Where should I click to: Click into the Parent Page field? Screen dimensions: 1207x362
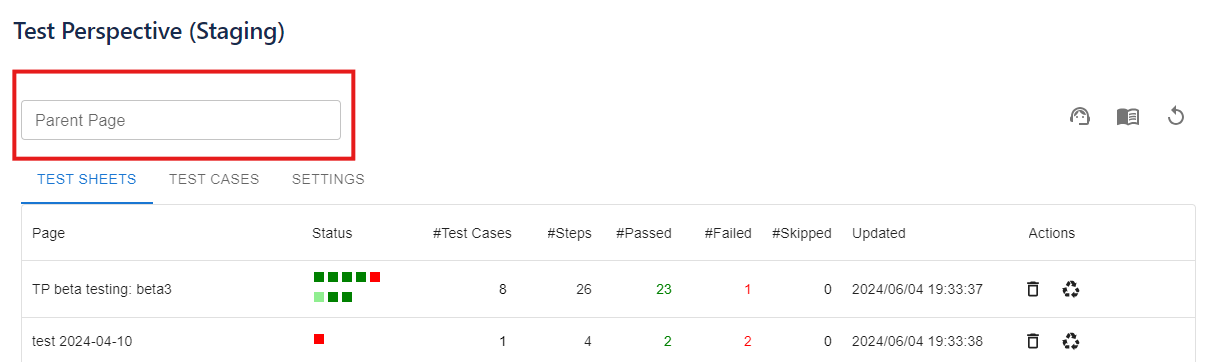click(x=181, y=120)
